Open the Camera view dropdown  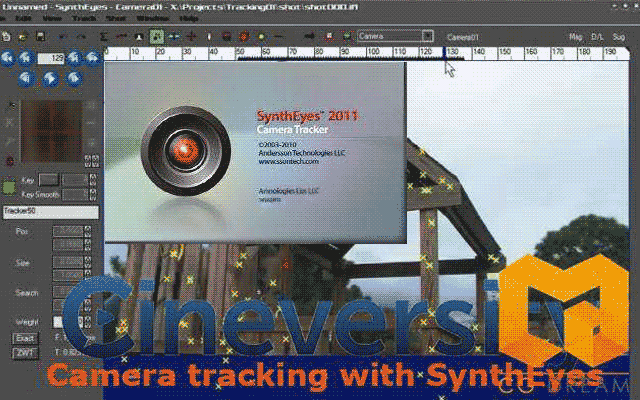[x=395, y=36]
